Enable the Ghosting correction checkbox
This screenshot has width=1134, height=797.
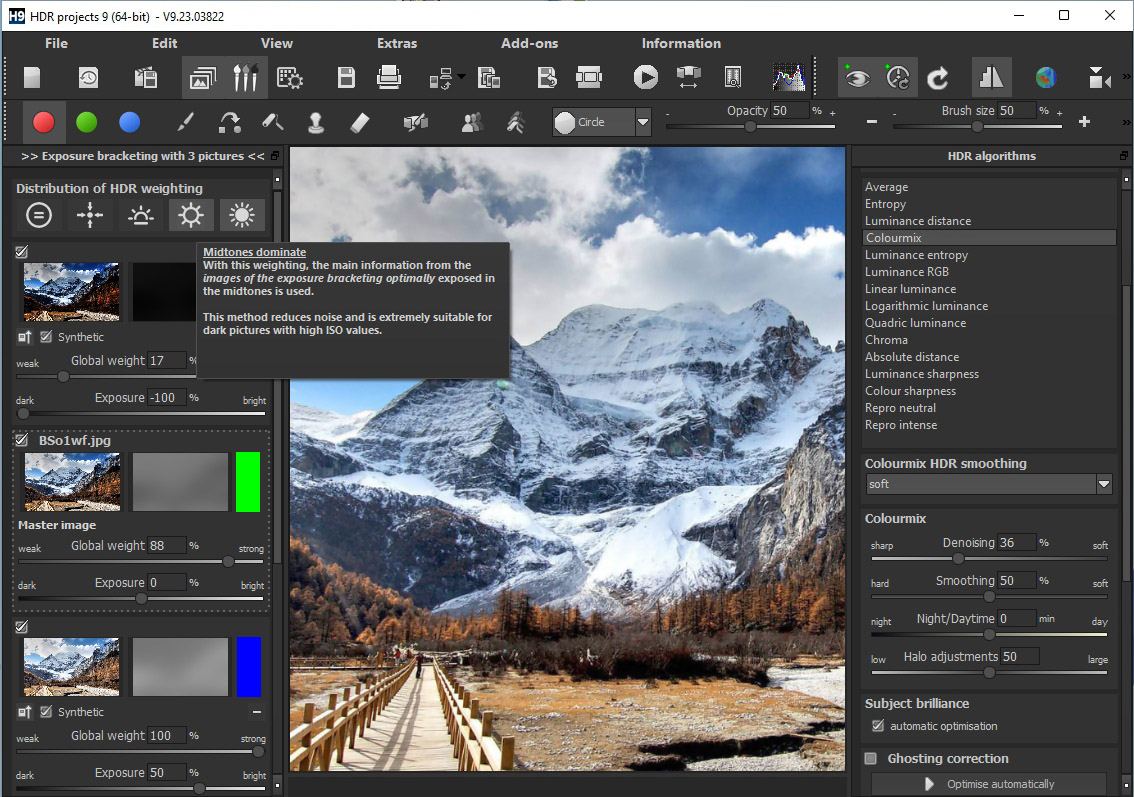pyautogui.click(x=871, y=759)
